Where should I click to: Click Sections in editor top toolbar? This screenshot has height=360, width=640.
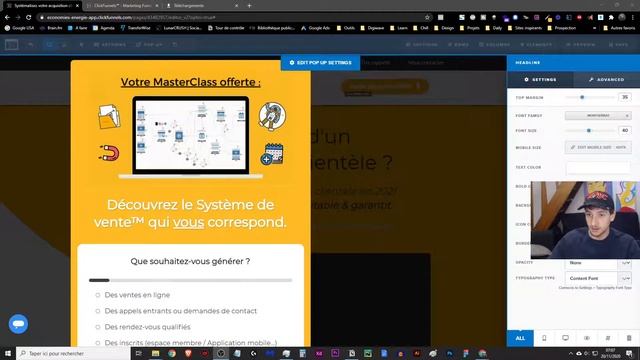pos(422,44)
